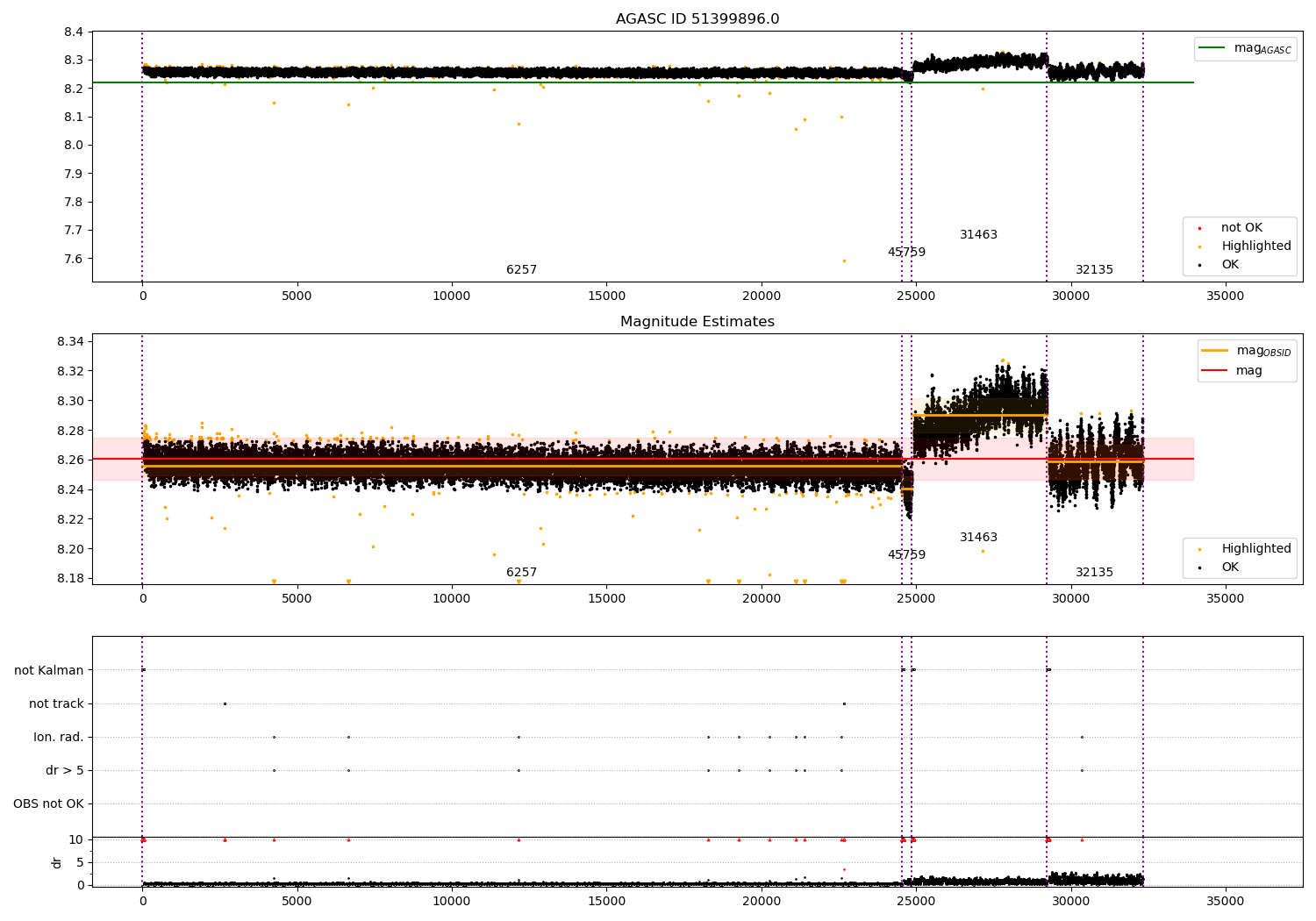Click the 'OK' legend entry in middle plot

click(1230, 568)
